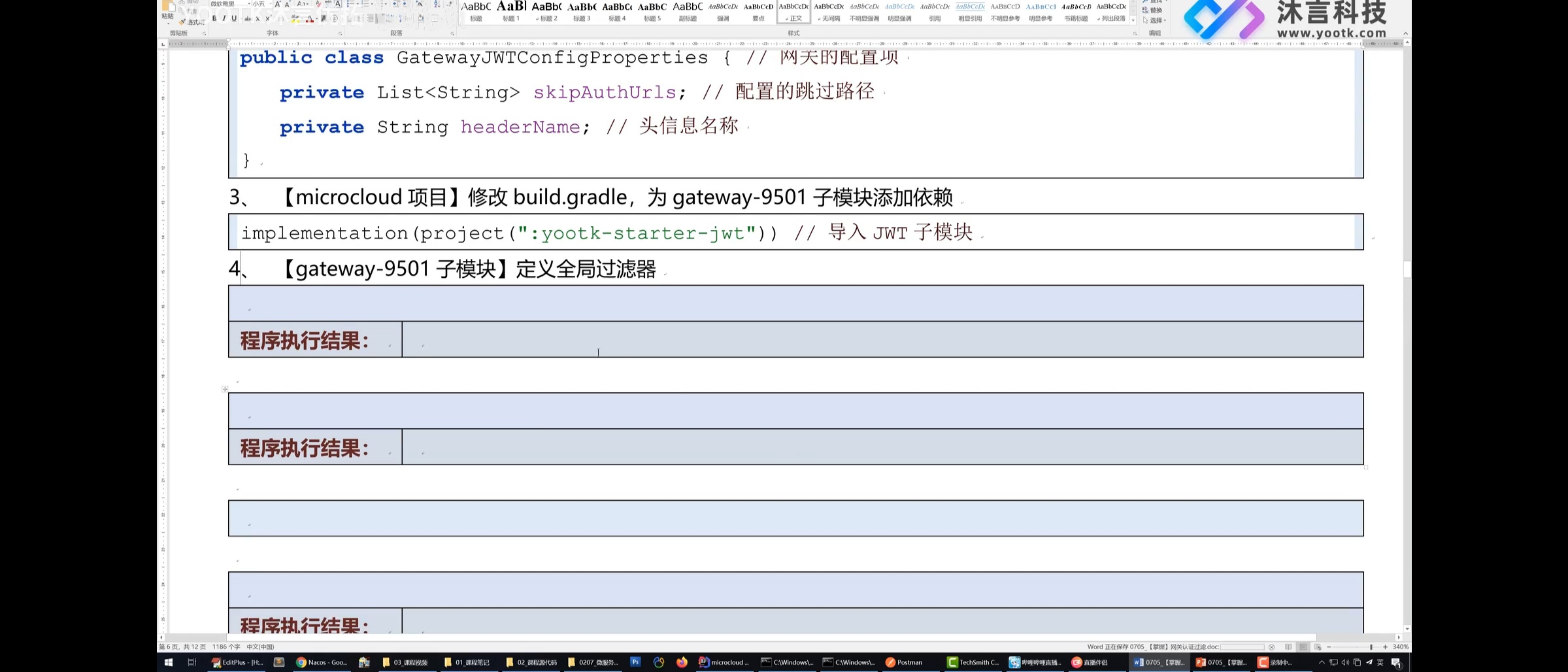The image size is (1568, 672).
Task: Open microcloud IntelliJ window in taskbar
Action: (x=724, y=662)
